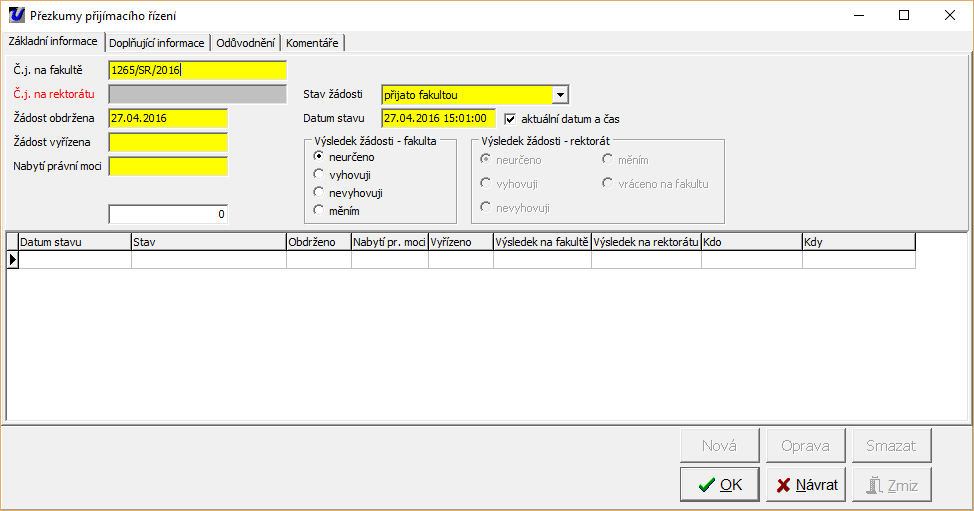Open the Odůvodnění tab

coord(246,43)
